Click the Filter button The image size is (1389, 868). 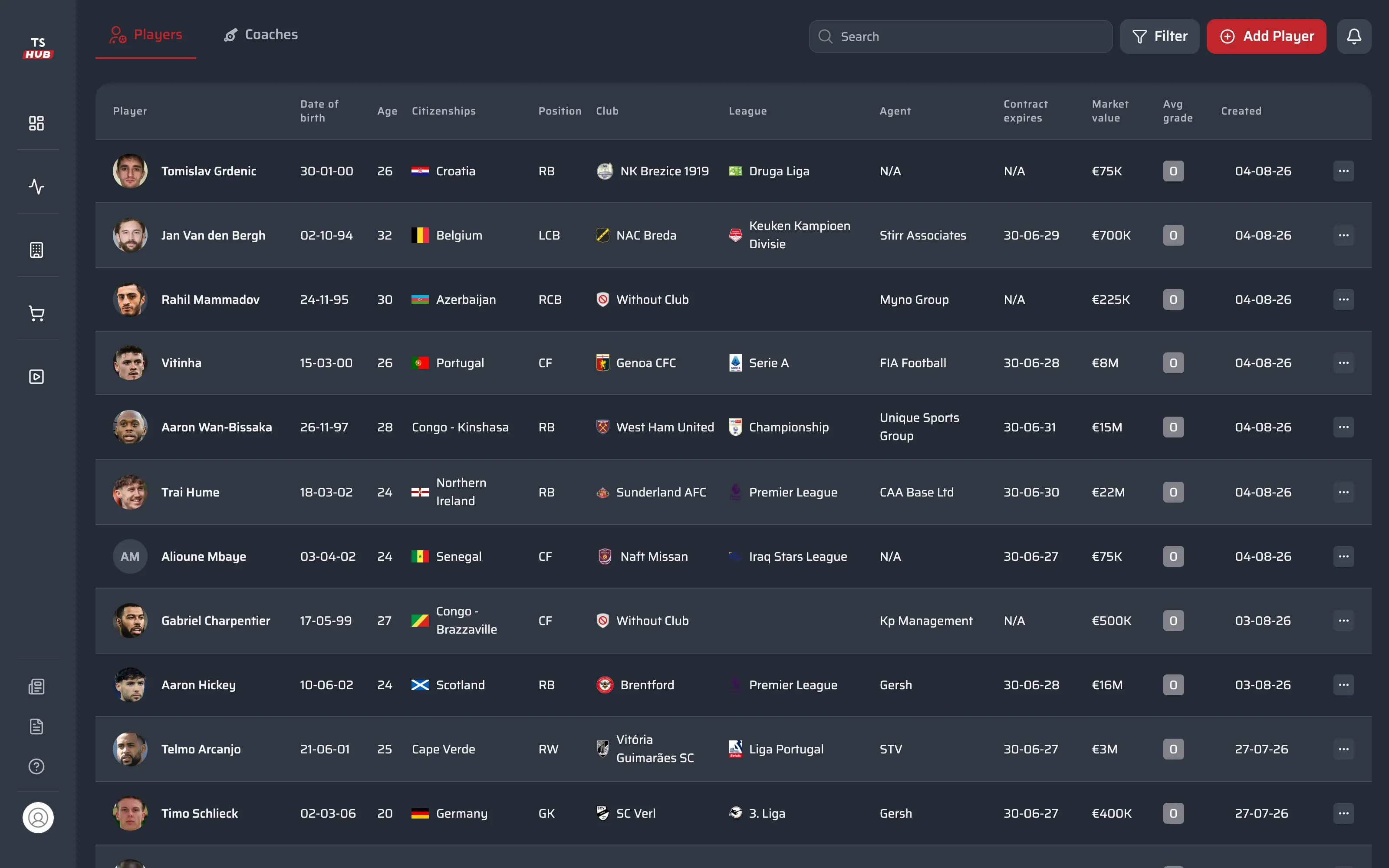pos(1159,36)
